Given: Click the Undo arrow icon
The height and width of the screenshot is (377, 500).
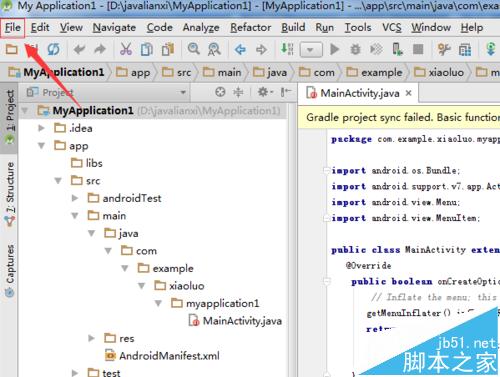Looking at the screenshot, I should click(79, 50).
